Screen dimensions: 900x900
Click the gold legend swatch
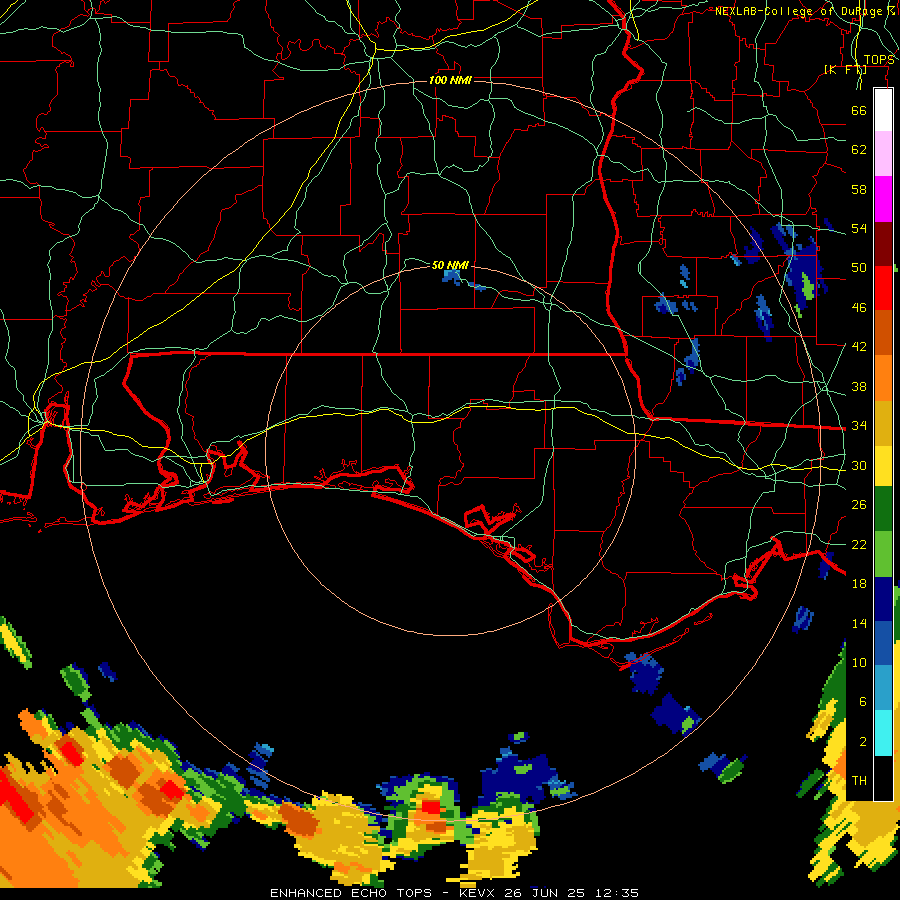pyautogui.click(x=883, y=423)
